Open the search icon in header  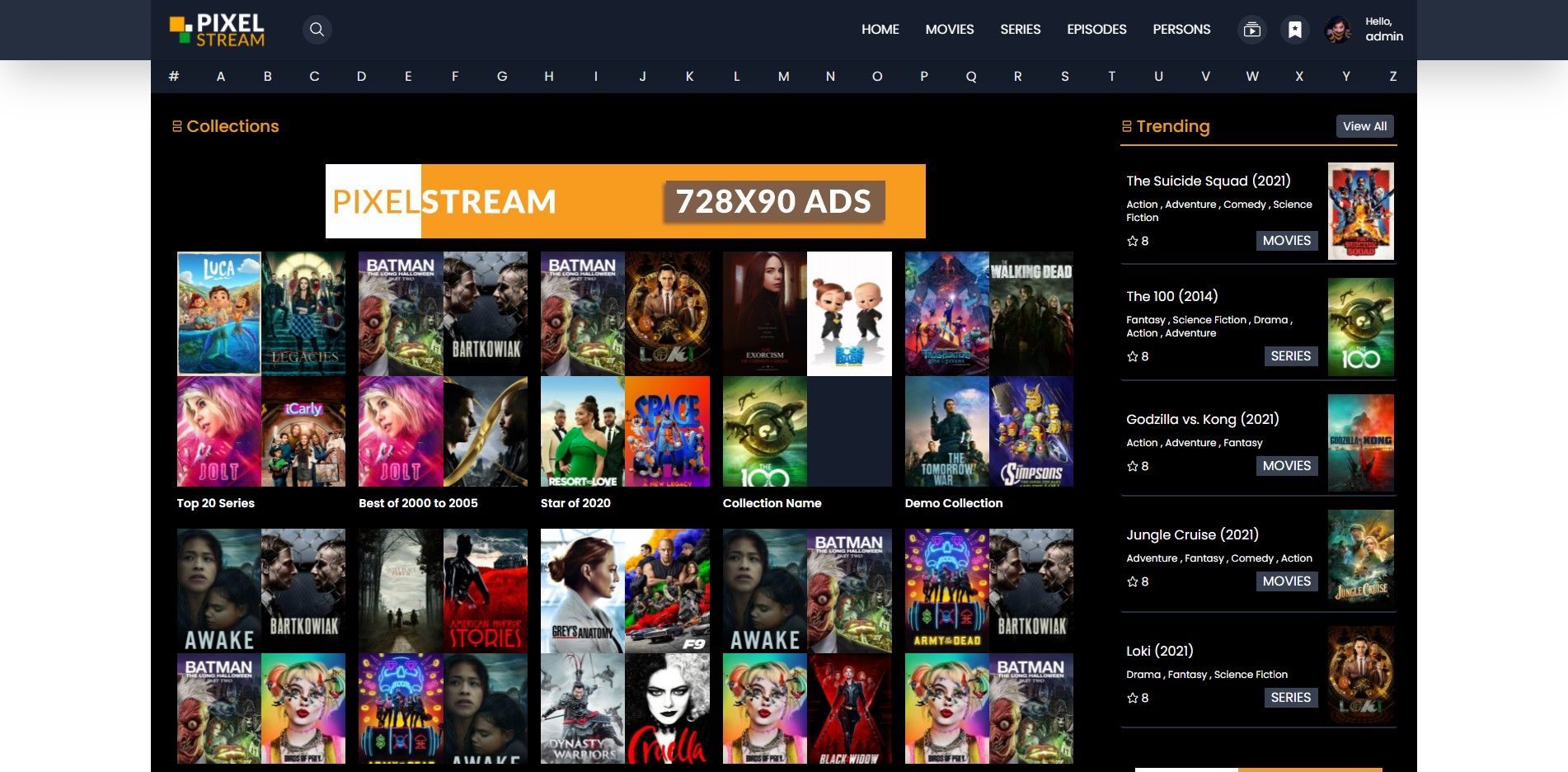click(x=317, y=30)
